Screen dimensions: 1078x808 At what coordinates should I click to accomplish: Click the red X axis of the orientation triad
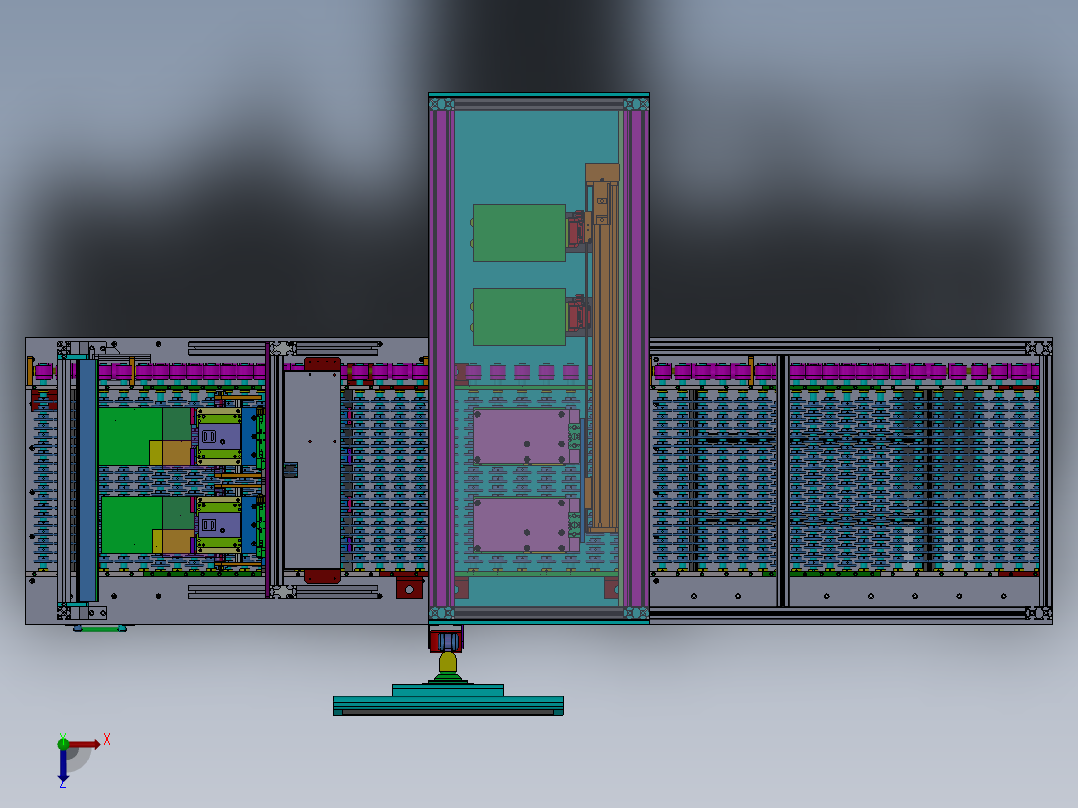[x=84, y=744]
